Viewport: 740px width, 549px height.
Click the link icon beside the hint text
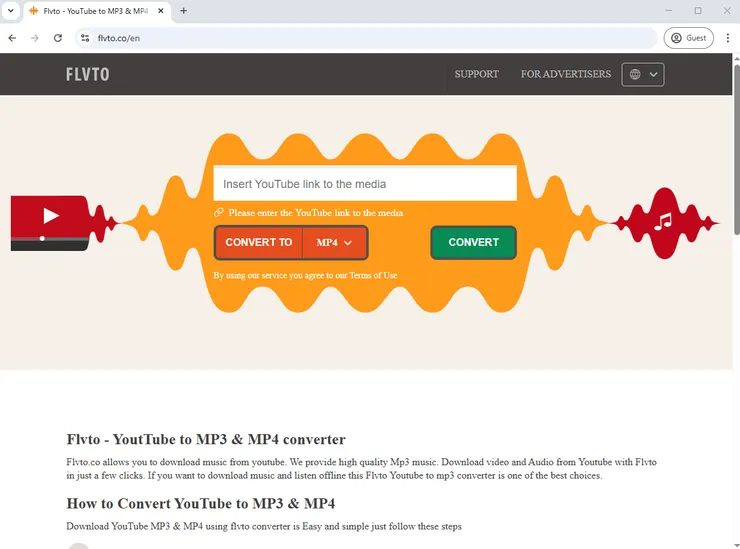click(x=218, y=212)
